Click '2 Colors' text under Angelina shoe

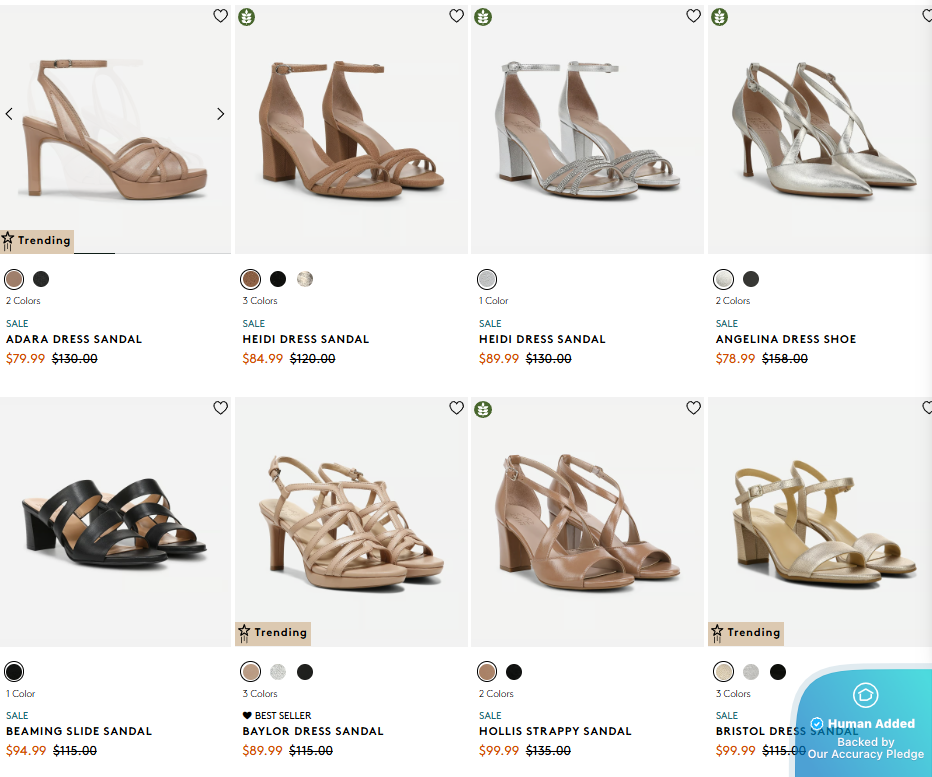[x=733, y=301]
